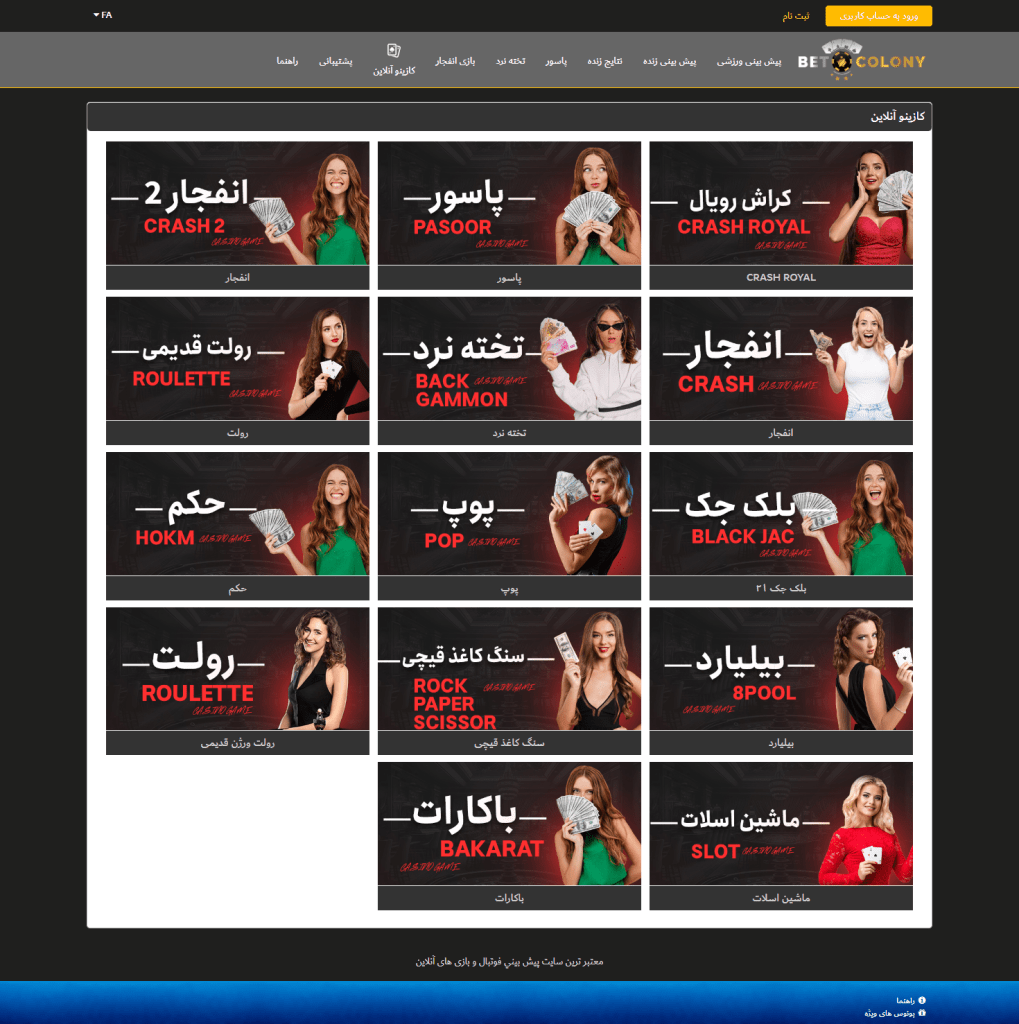Open the FA language dropdown
This screenshot has width=1019, height=1024.
tap(103, 15)
